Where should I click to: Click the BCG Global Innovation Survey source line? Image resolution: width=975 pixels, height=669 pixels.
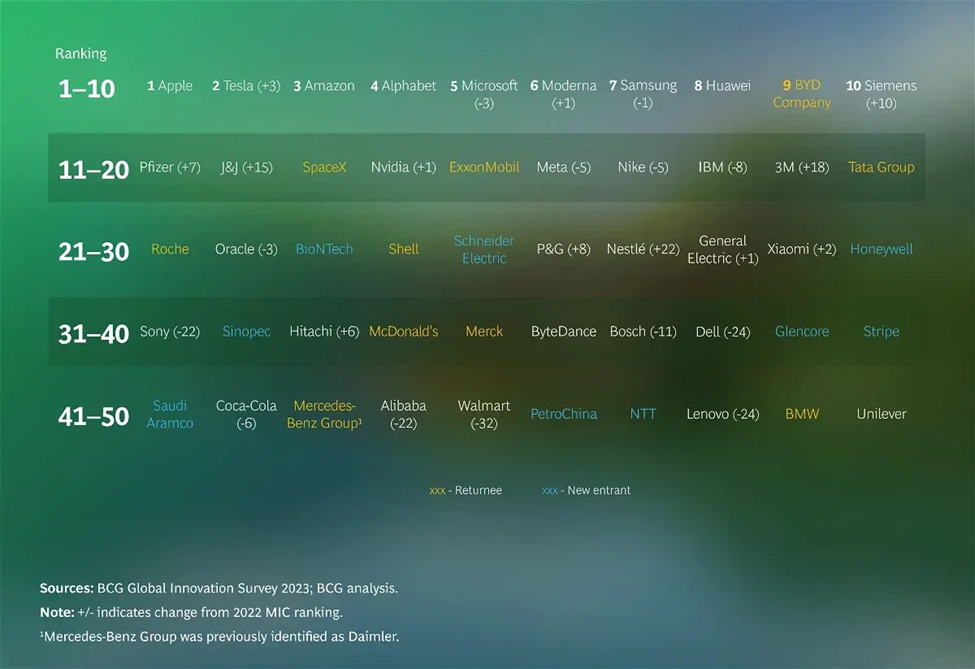[x=218, y=588]
